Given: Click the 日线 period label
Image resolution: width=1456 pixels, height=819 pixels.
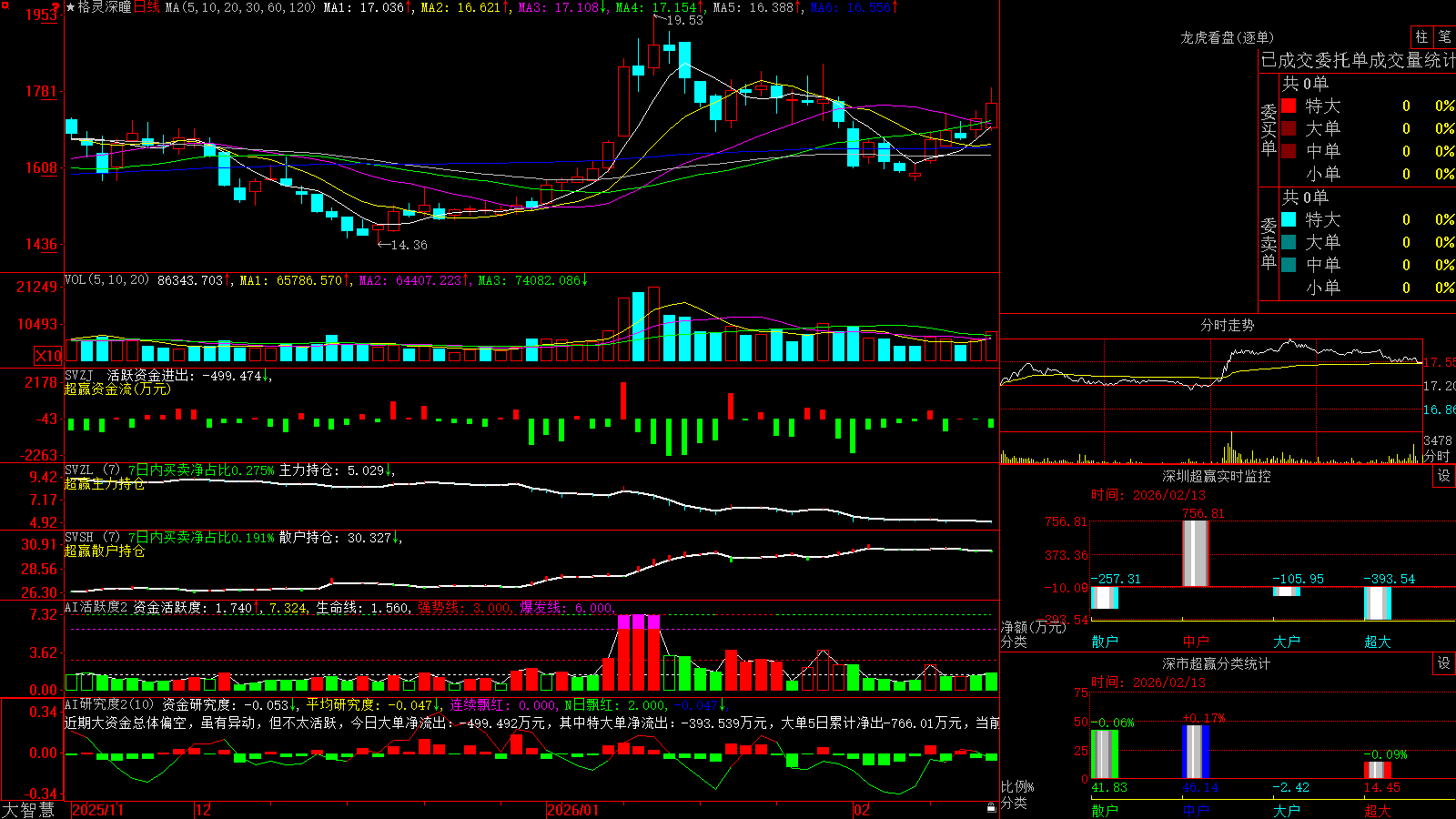Looking at the screenshot, I should click(147, 7).
